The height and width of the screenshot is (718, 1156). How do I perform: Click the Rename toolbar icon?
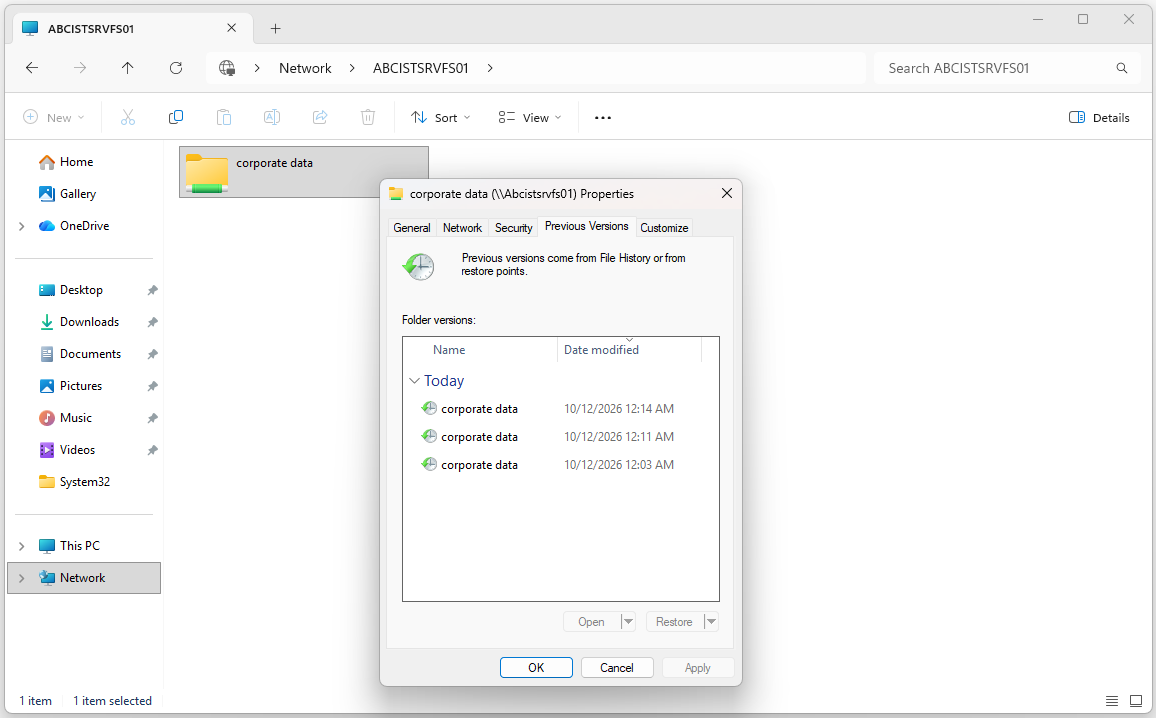click(x=271, y=117)
